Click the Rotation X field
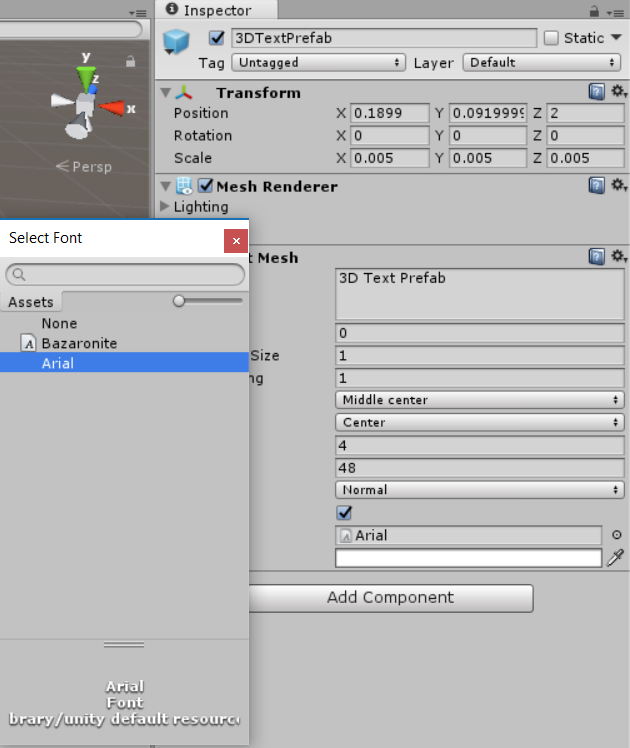The width and height of the screenshot is (630, 748). (390, 135)
